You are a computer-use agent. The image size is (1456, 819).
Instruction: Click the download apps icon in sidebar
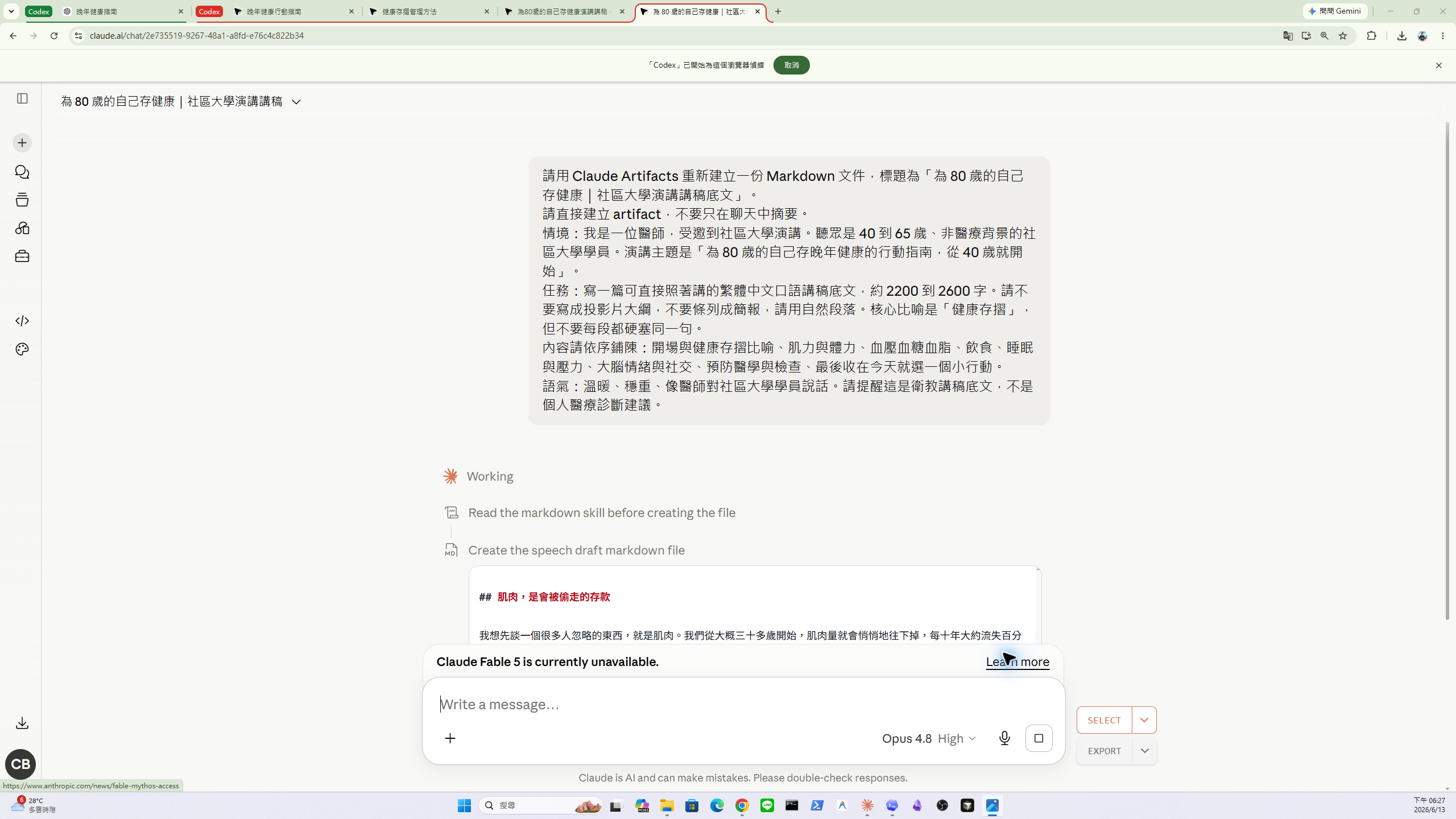pyautogui.click(x=22, y=723)
